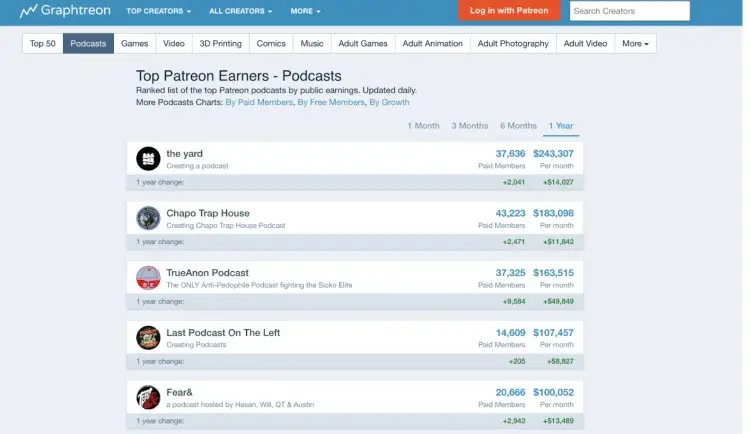Click the Top Patreon Earners - Podcasts heading
This screenshot has width=750, height=434.
pyautogui.click(x=239, y=76)
